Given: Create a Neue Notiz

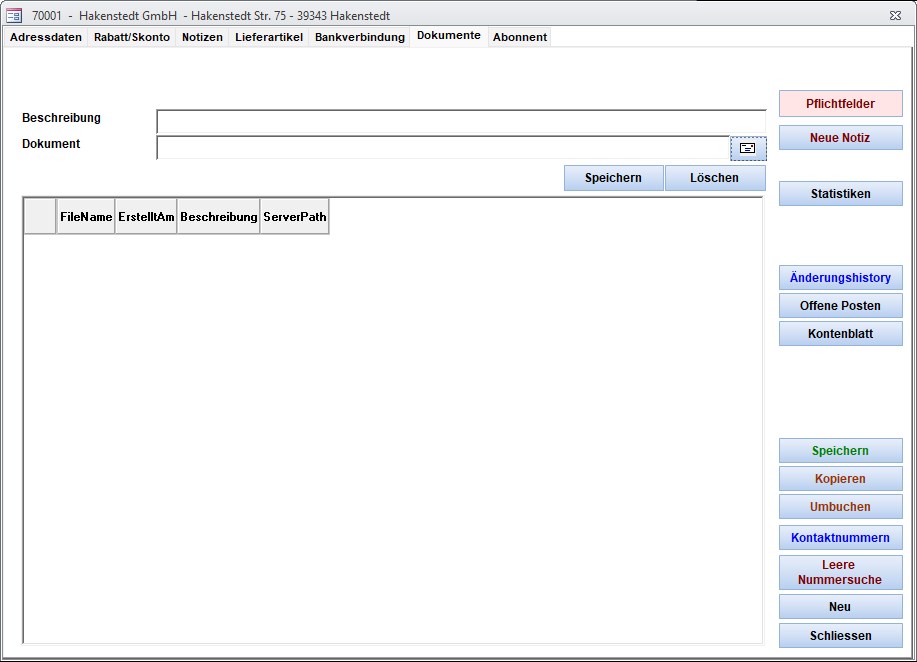Looking at the screenshot, I should (840, 138).
